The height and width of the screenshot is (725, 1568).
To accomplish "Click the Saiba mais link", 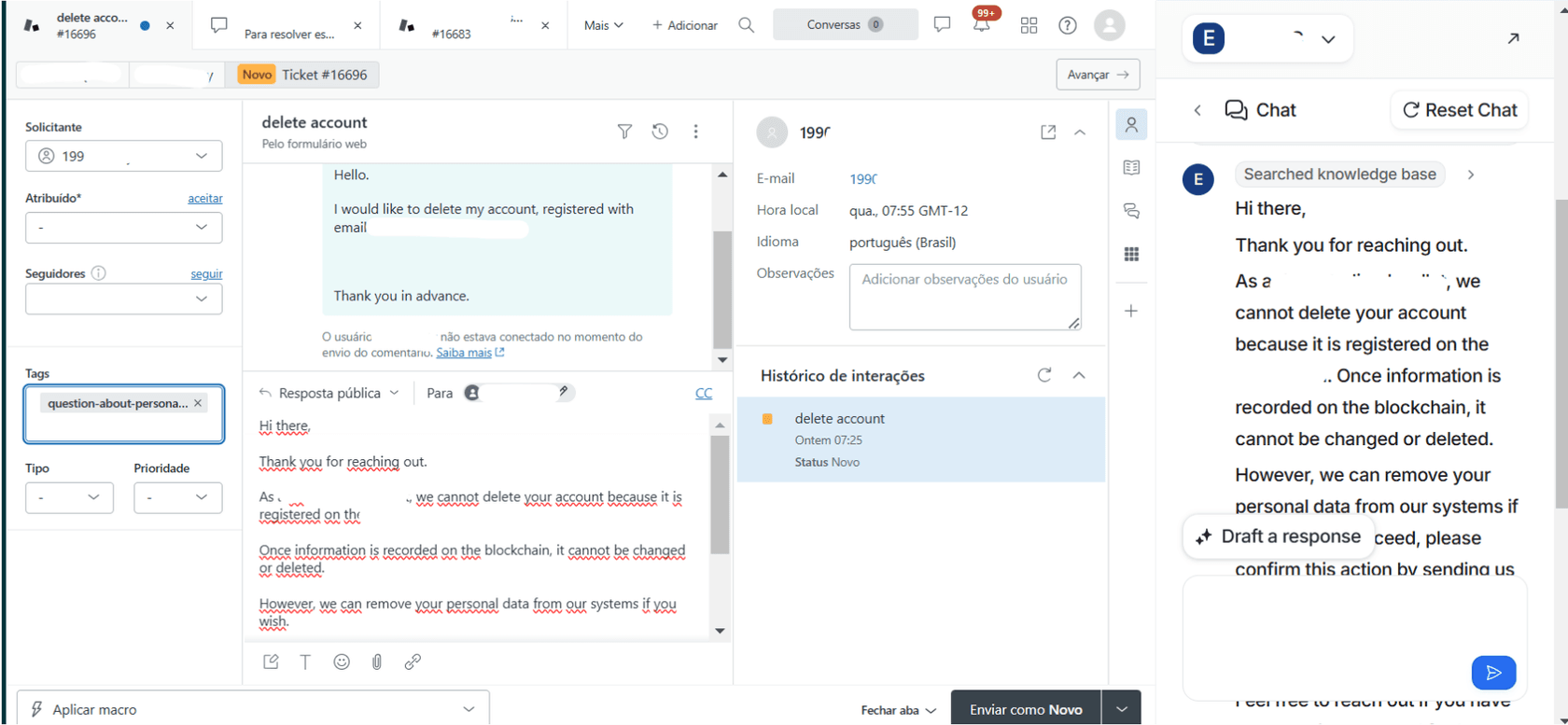I will click(464, 353).
